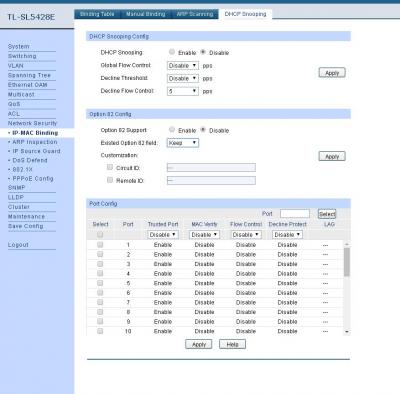Open the VLAN menu in sidebar
Image resolution: width=400 pixels, height=394 pixels.
(16, 66)
